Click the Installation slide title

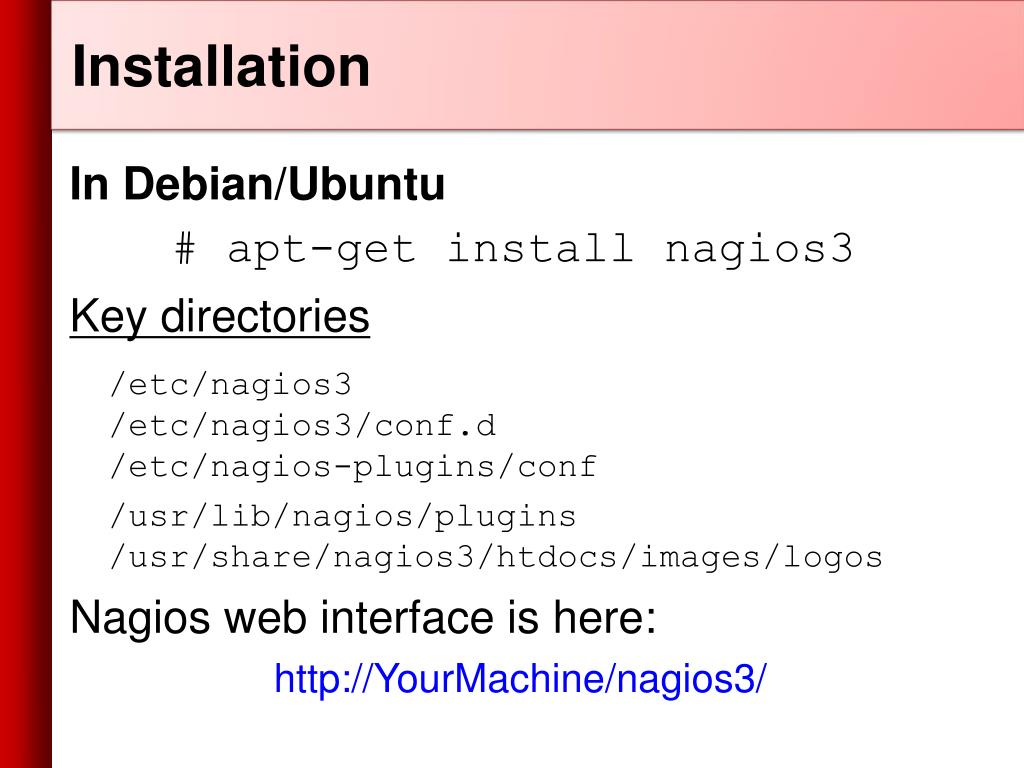pos(221,66)
